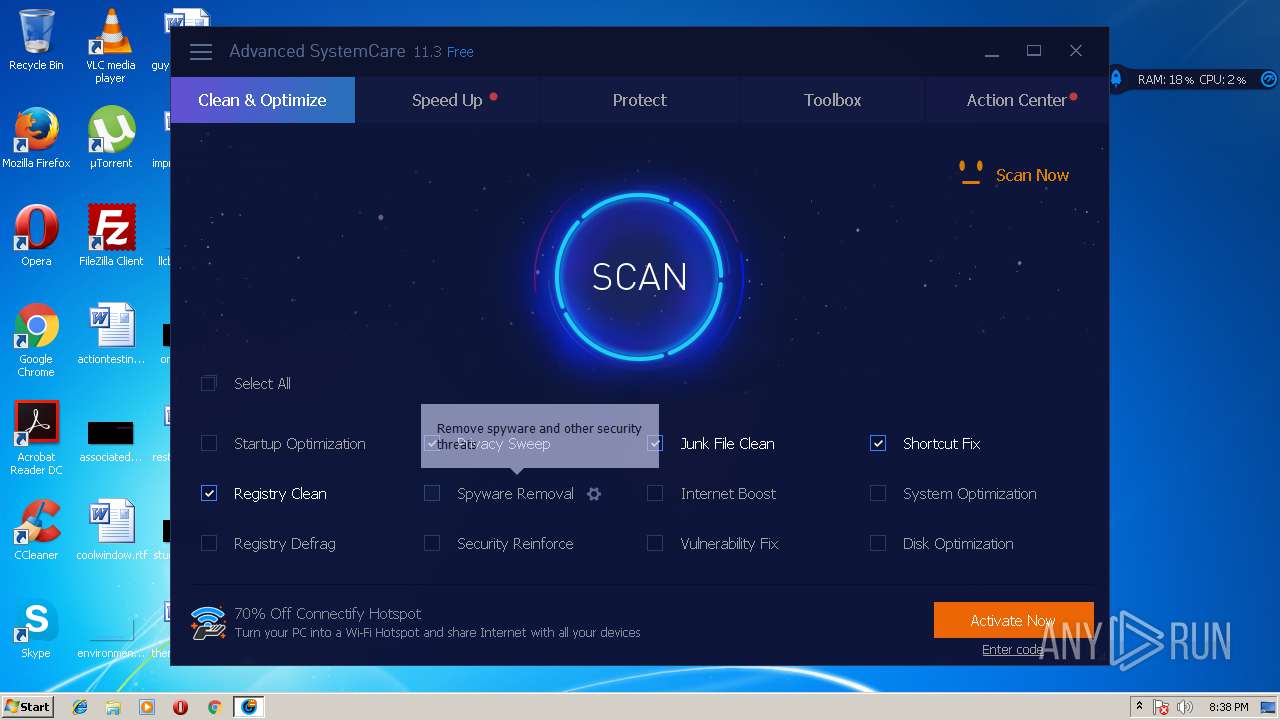Check the Vulnerability Fix option
The height and width of the screenshot is (720, 1280).
coord(655,543)
